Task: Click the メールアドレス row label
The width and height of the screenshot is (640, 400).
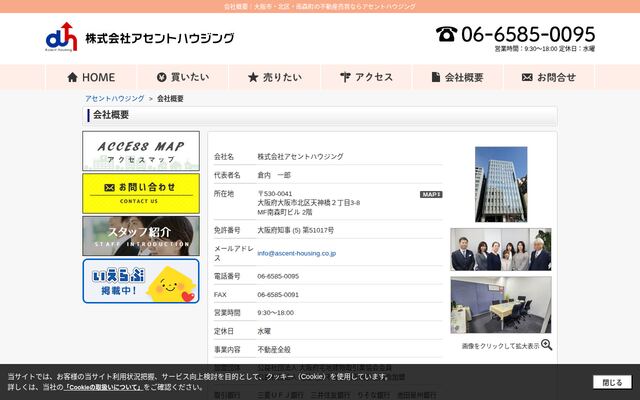Action: tap(233, 253)
